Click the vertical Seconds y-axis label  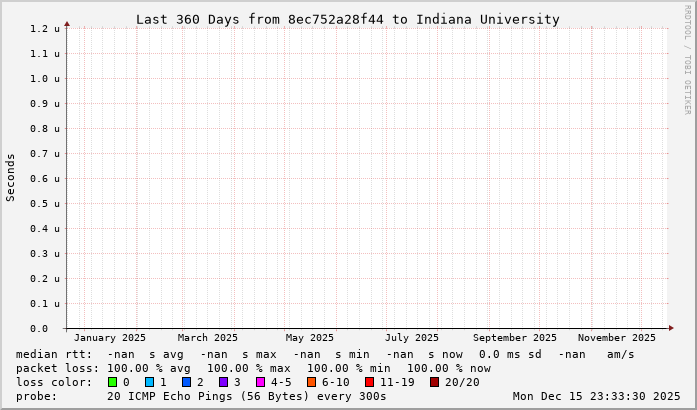coord(11,178)
